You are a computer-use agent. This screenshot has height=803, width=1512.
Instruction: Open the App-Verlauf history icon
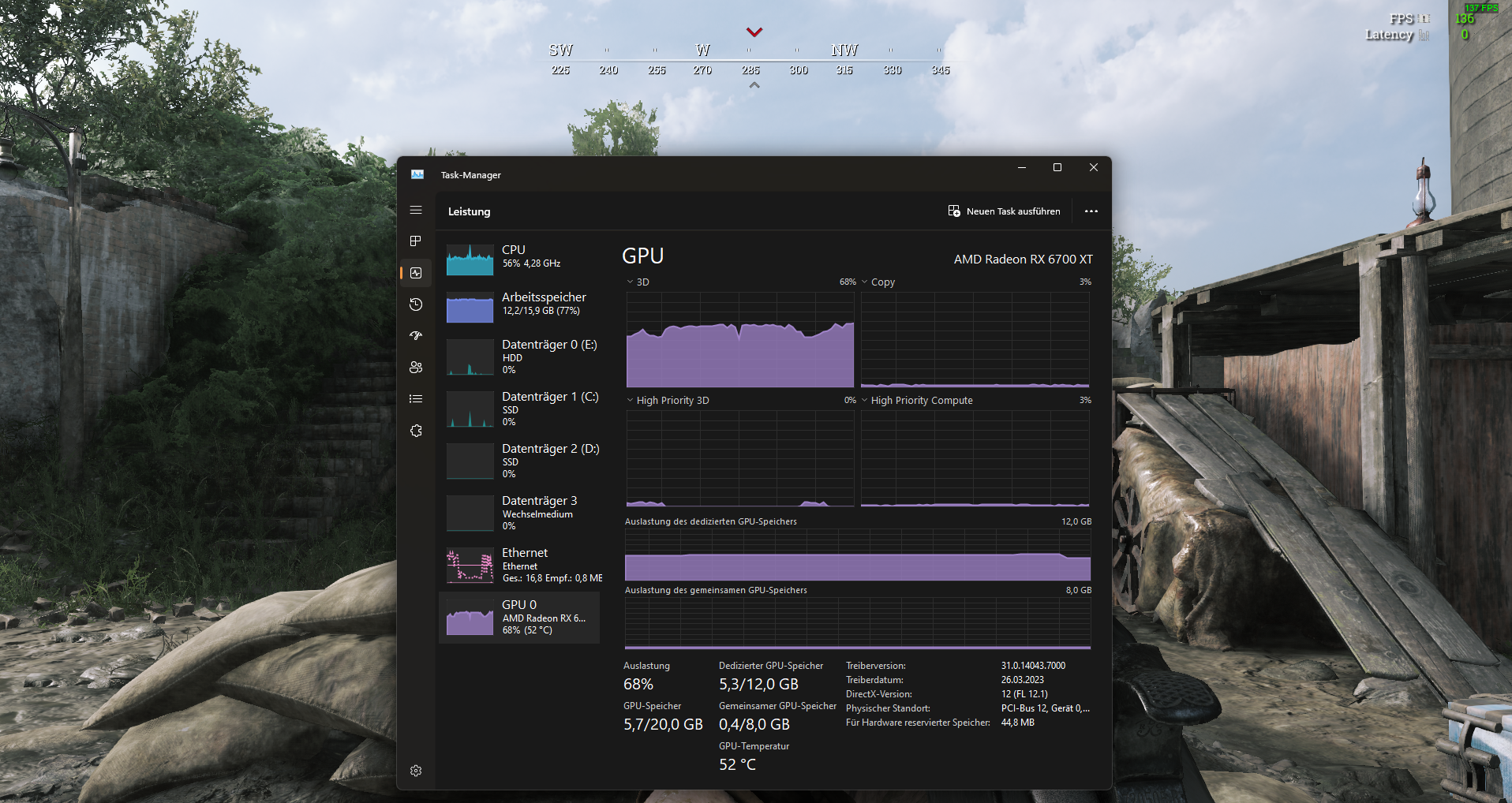(416, 304)
